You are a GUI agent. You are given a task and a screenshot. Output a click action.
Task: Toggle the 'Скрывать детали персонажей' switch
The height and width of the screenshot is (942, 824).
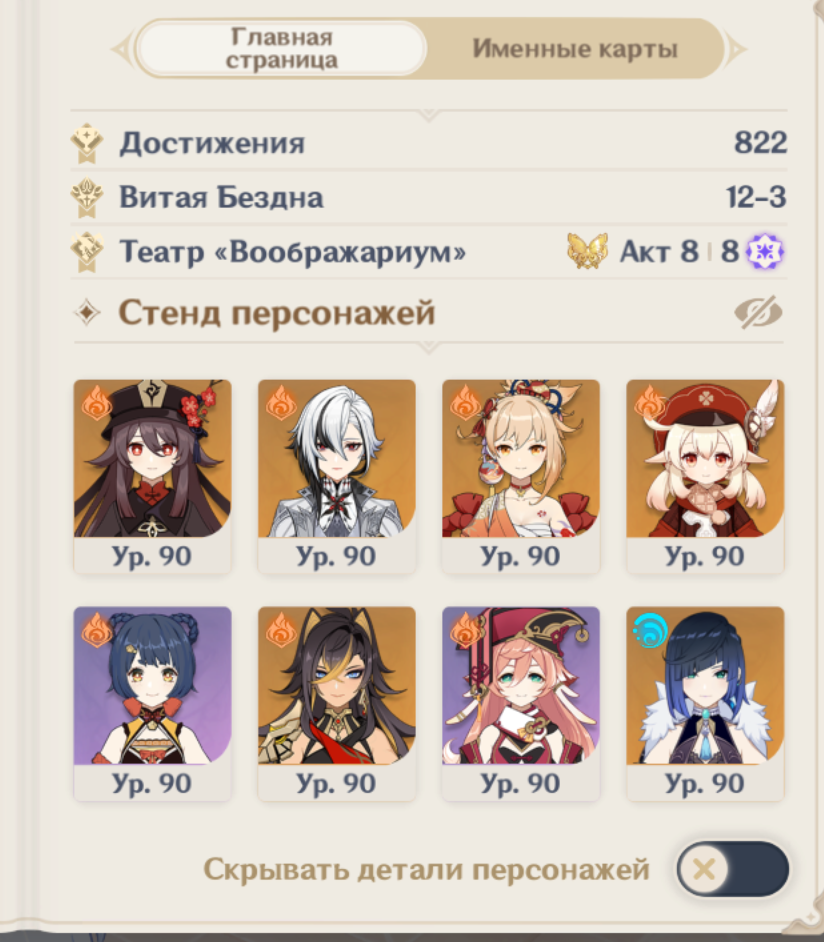[x=732, y=869]
